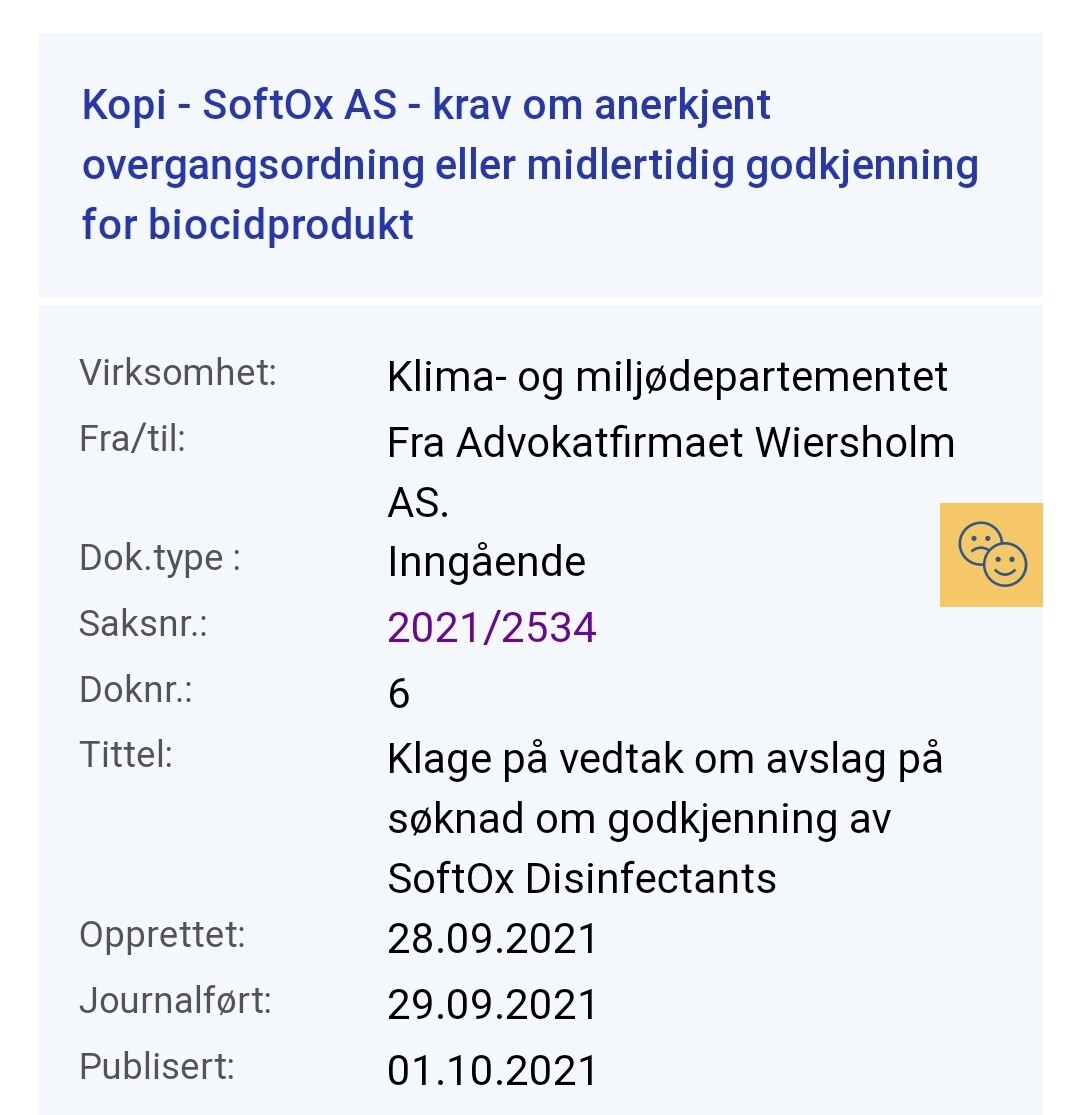Click the Journalført date 29.09.2021
The width and height of the screenshot is (1079, 1115).
[492, 1005]
